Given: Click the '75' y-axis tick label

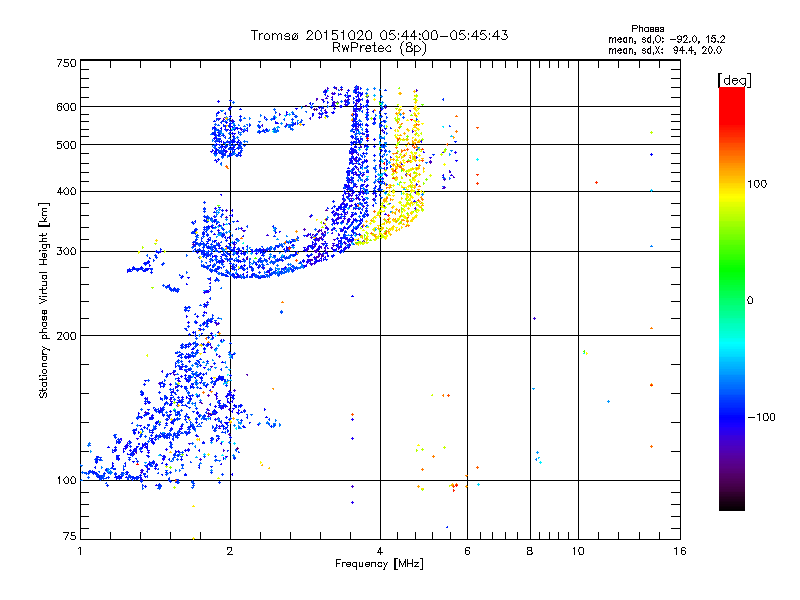Looking at the screenshot, I should pos(70,536).
